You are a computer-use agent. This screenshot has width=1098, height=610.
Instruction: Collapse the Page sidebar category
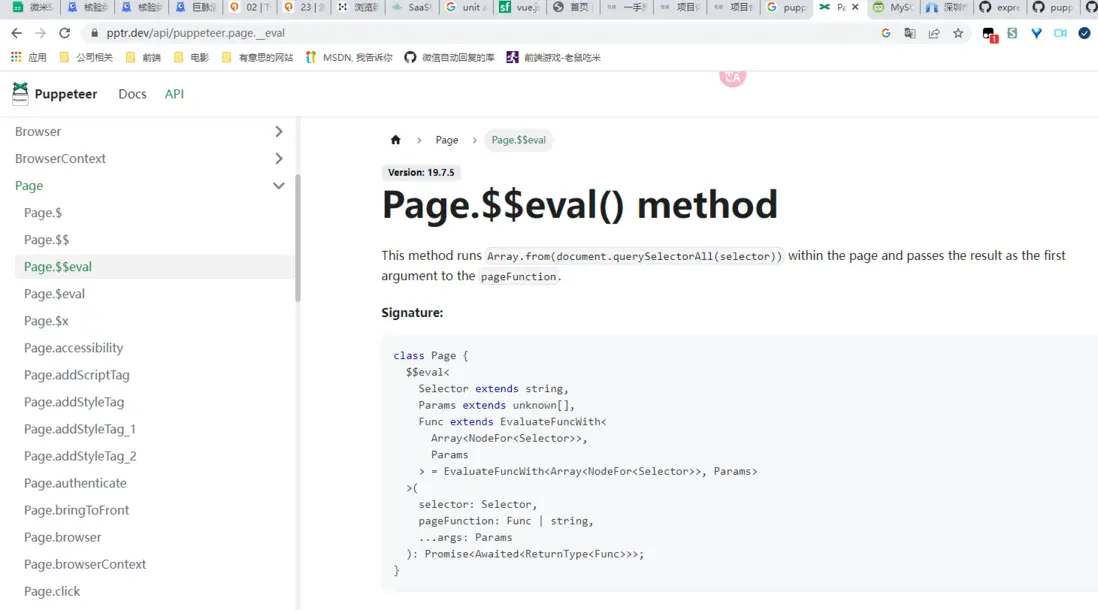(278, 186)
